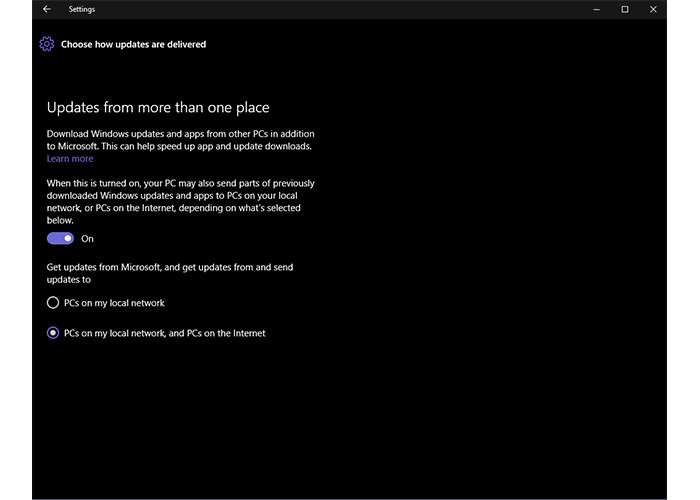Click the "On" label beside the toggle
The image size is (700, 500).
pos(87,239)
